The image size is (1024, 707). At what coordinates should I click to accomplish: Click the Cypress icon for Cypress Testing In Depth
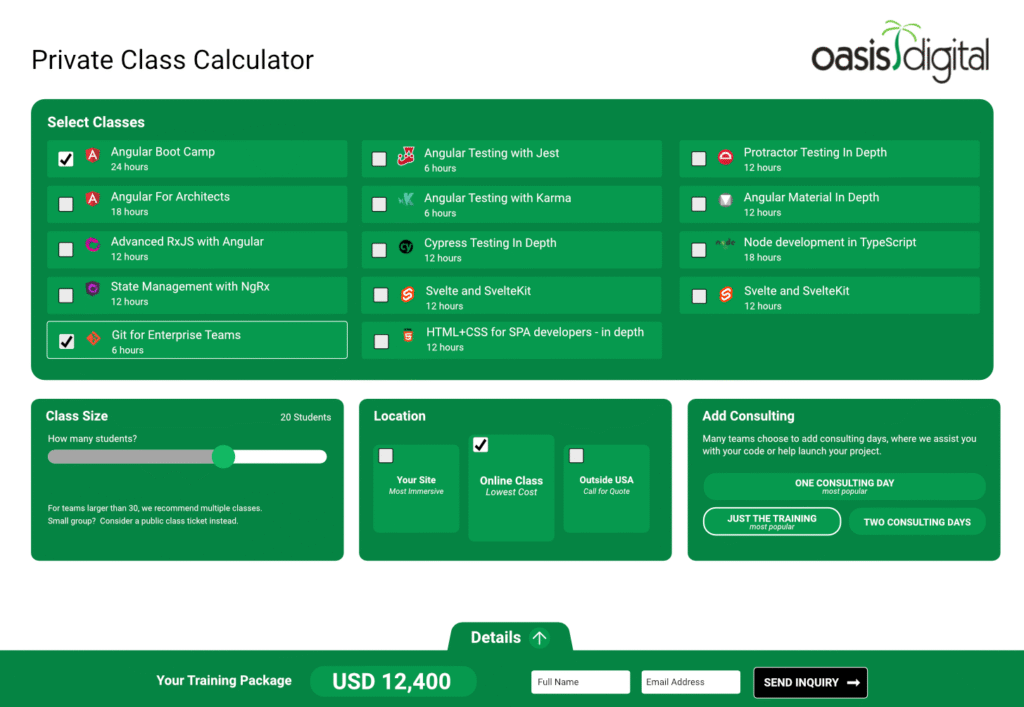click(x=406, y=247)
